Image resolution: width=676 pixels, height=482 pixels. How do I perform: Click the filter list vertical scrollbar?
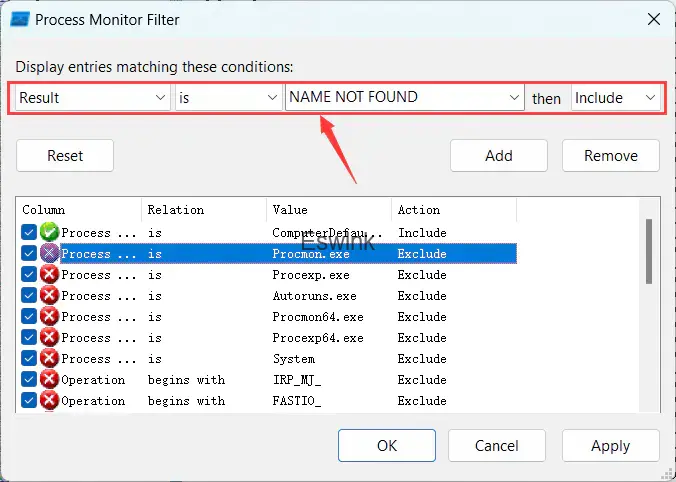(x=649, y=250)
